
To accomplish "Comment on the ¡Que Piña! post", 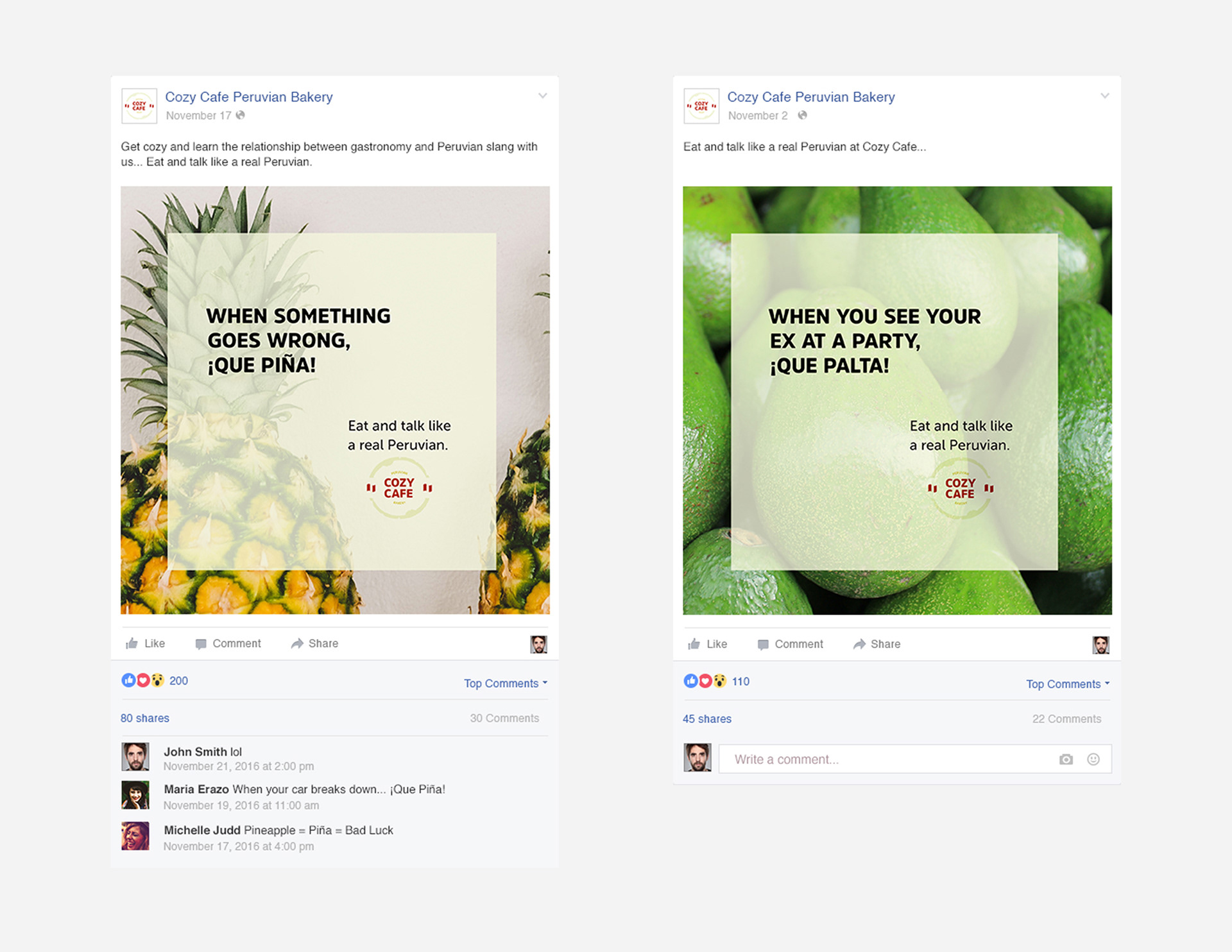I will tap(228, 643).
